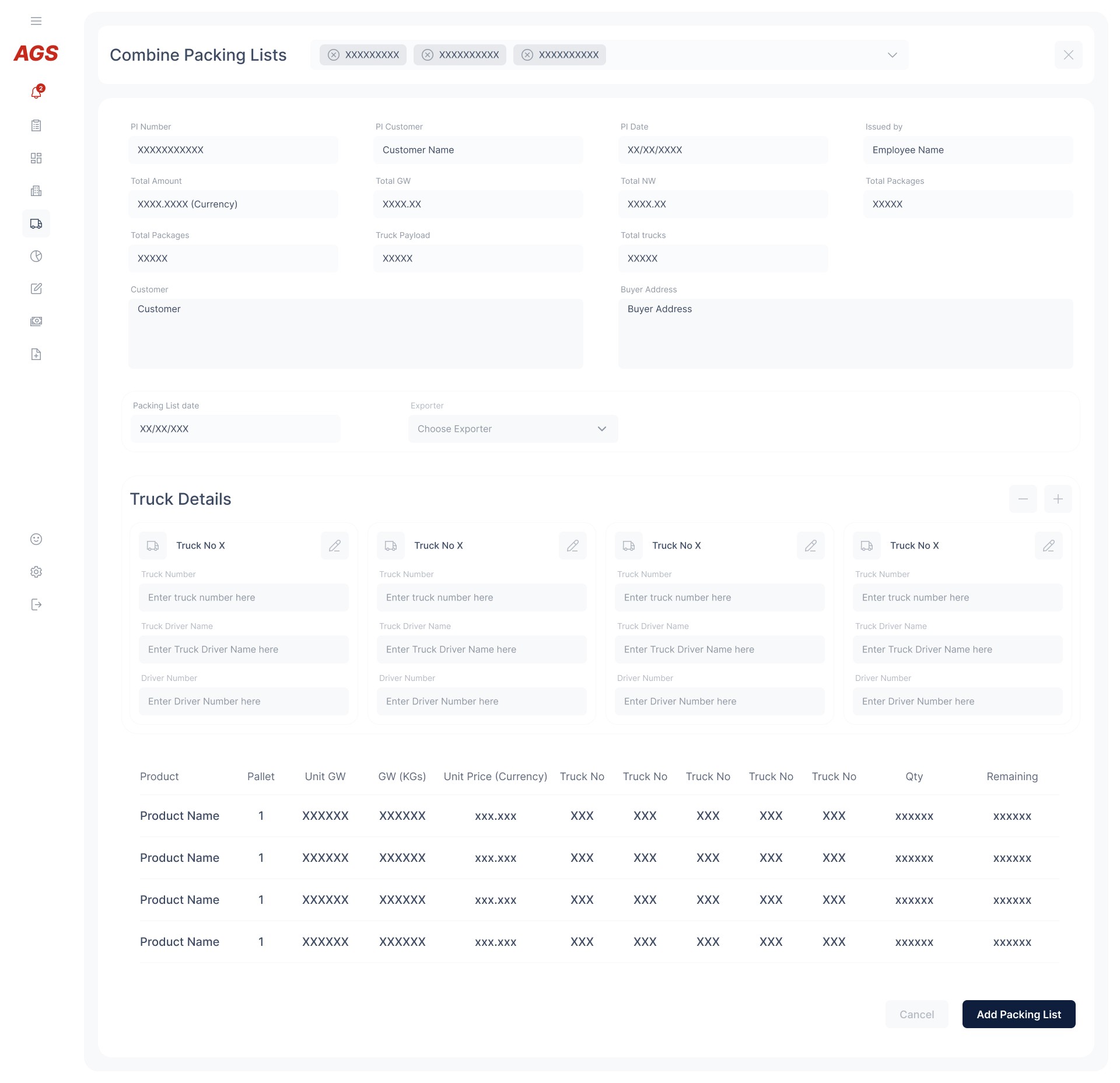Image resolution: width=1120 pixels, height=1083 pixels.
Task: Remove the first packing list tag
Action: click(334, 55)
